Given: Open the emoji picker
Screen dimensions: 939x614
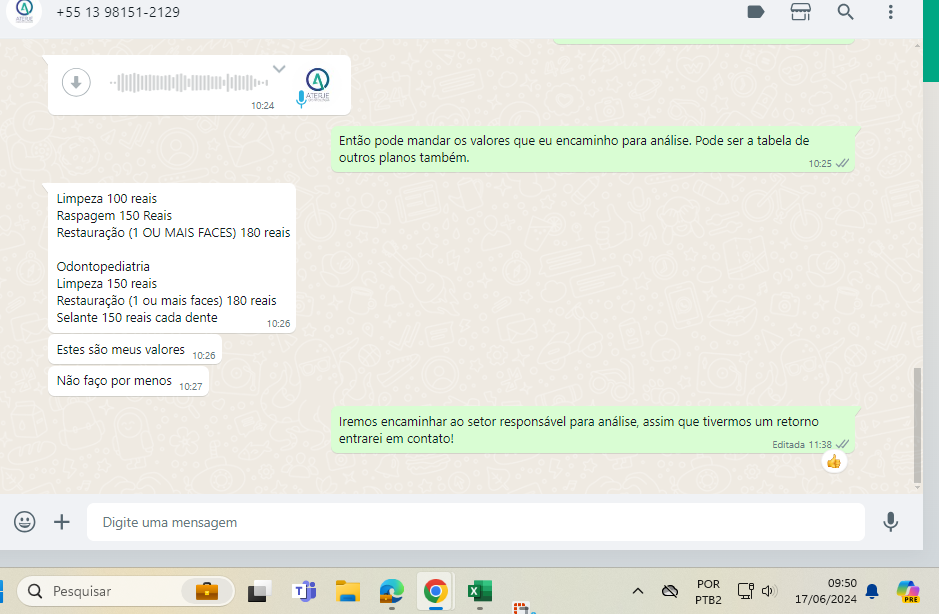Looking at the screenshot, I should (x=25, y=522).
